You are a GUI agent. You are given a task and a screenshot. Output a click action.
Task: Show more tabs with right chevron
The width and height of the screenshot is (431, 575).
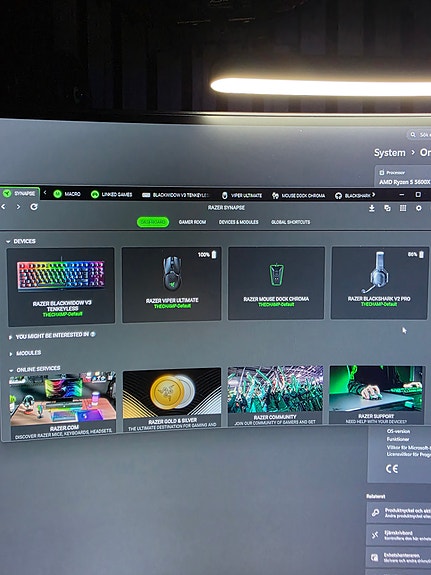(x=373, y=195)
